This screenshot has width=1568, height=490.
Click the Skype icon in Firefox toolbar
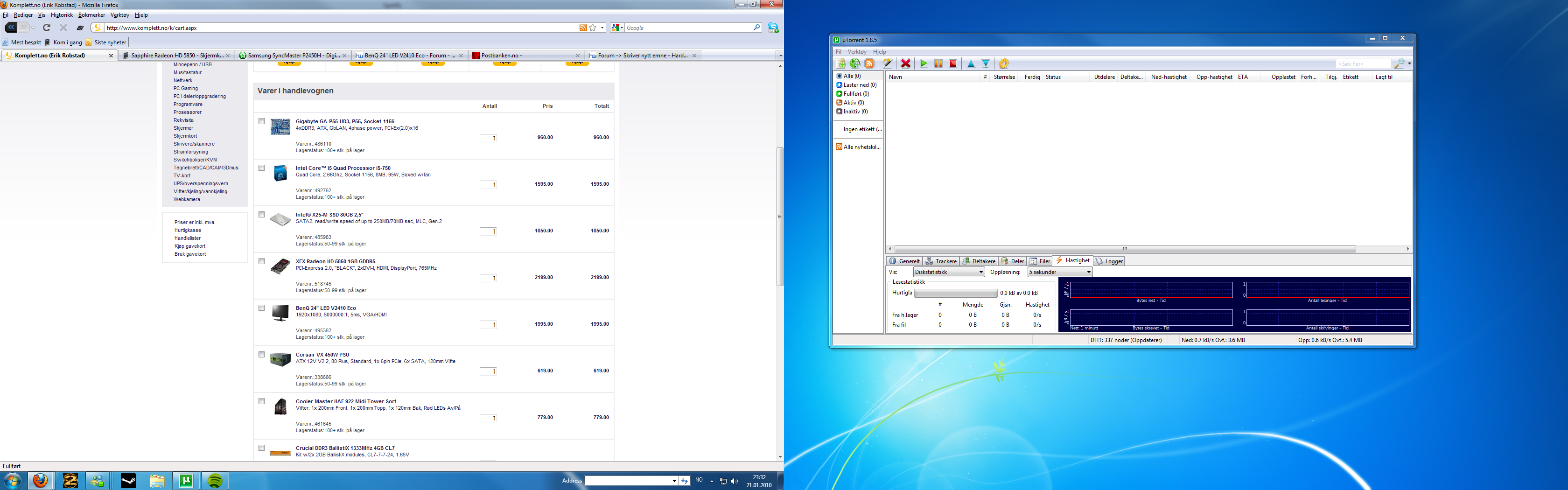pos(773,28)
